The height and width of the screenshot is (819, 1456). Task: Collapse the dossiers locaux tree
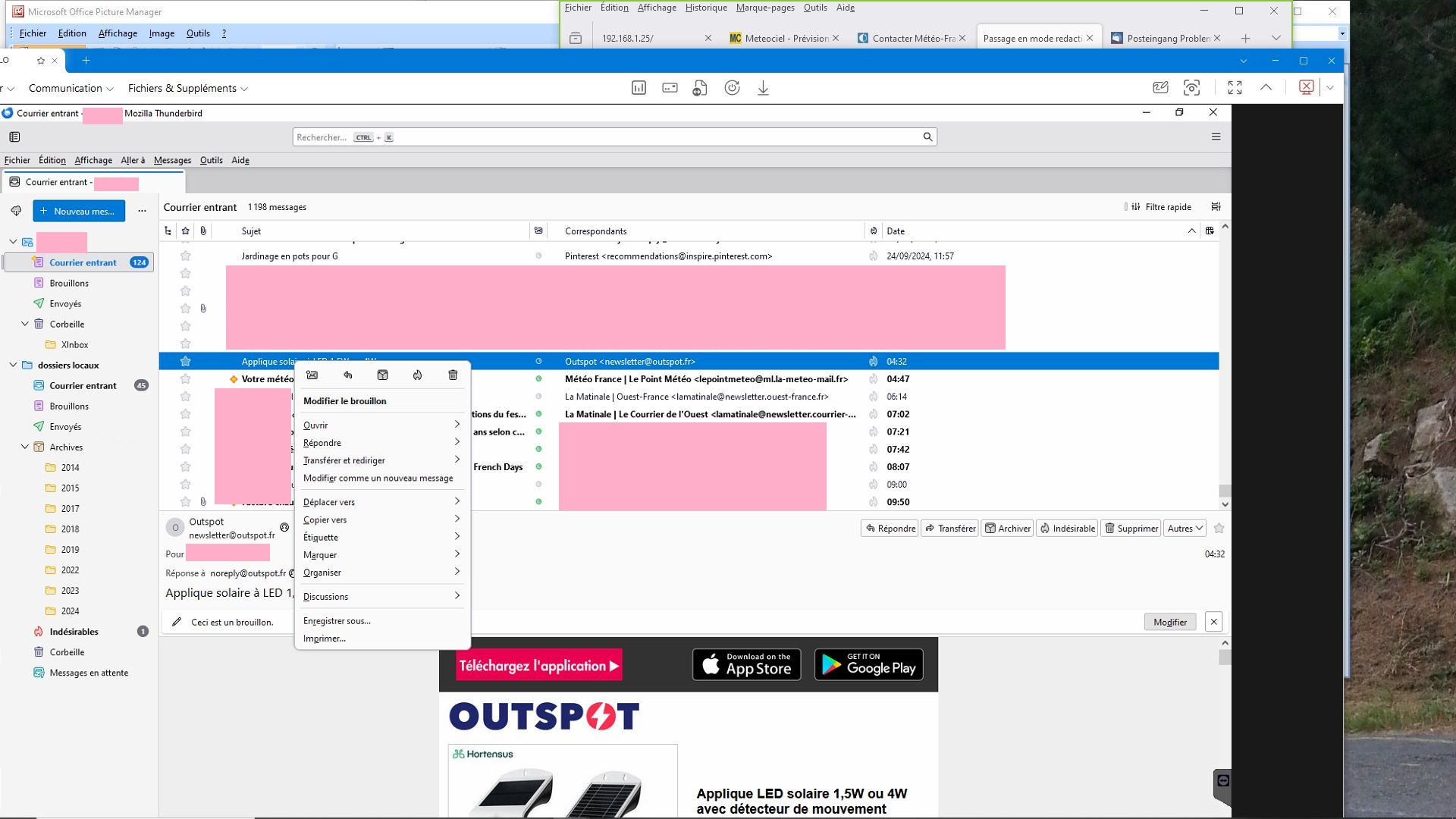(13, 365)
